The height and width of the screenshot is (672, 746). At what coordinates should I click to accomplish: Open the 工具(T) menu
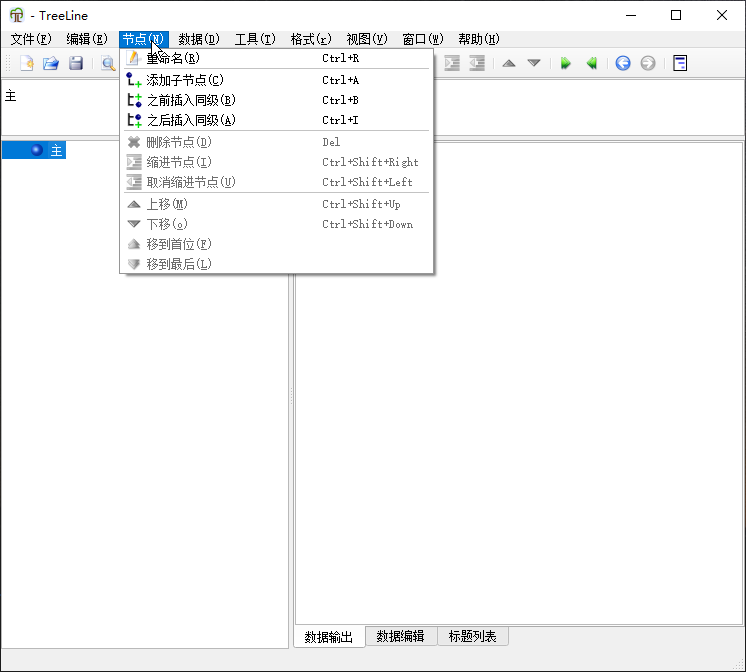click(255, 39)
